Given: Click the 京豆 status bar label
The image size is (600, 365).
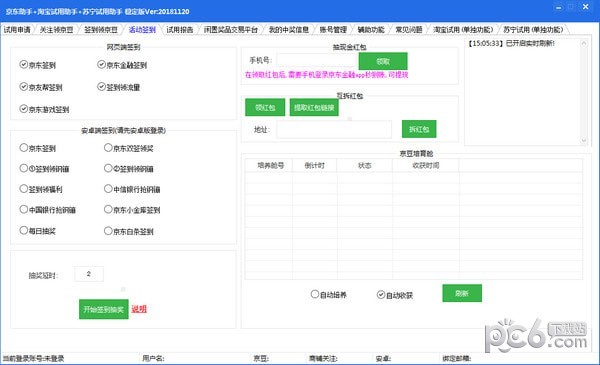Looking at the screenshot, I should pyautogui.click(x=261, y=358).
